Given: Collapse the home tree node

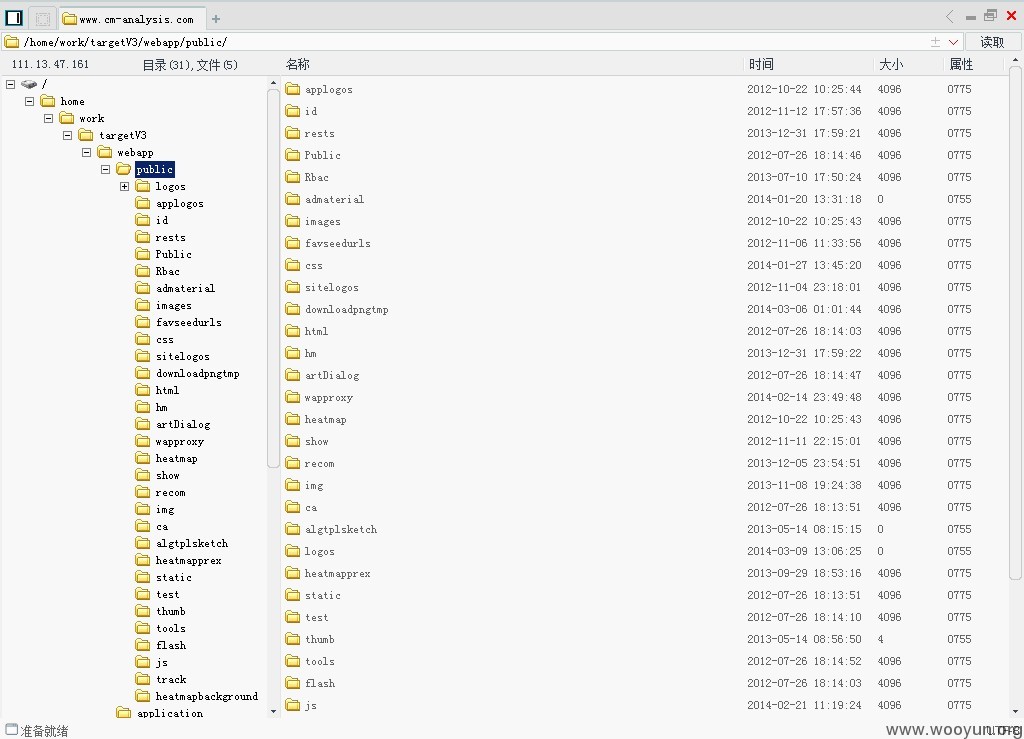Looking at the screenshot, I should pyautogui.click(x=29, y=101).
